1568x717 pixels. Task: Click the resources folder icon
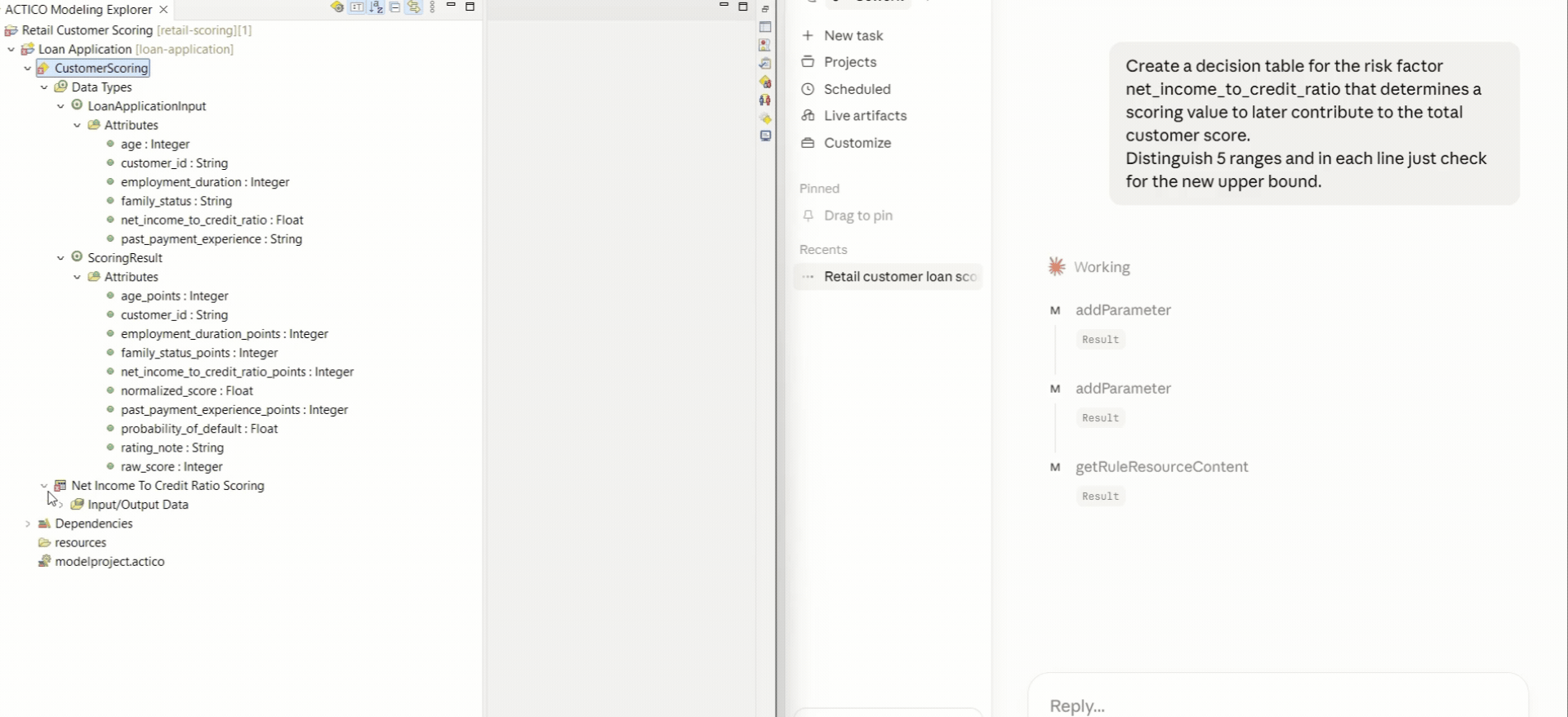[x=44, y=542]
